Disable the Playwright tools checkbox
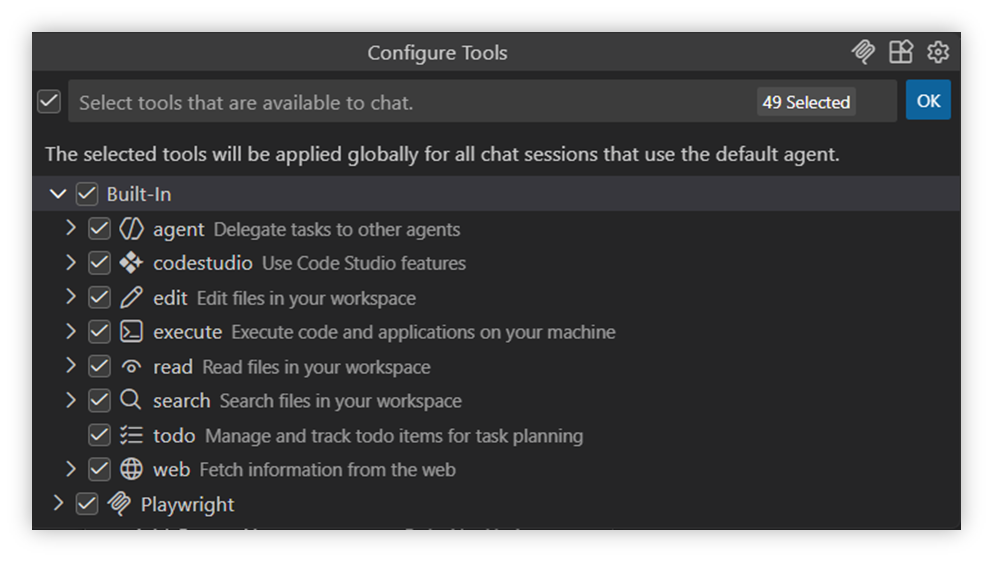993x562 pixels. click(x=87, y=504)
